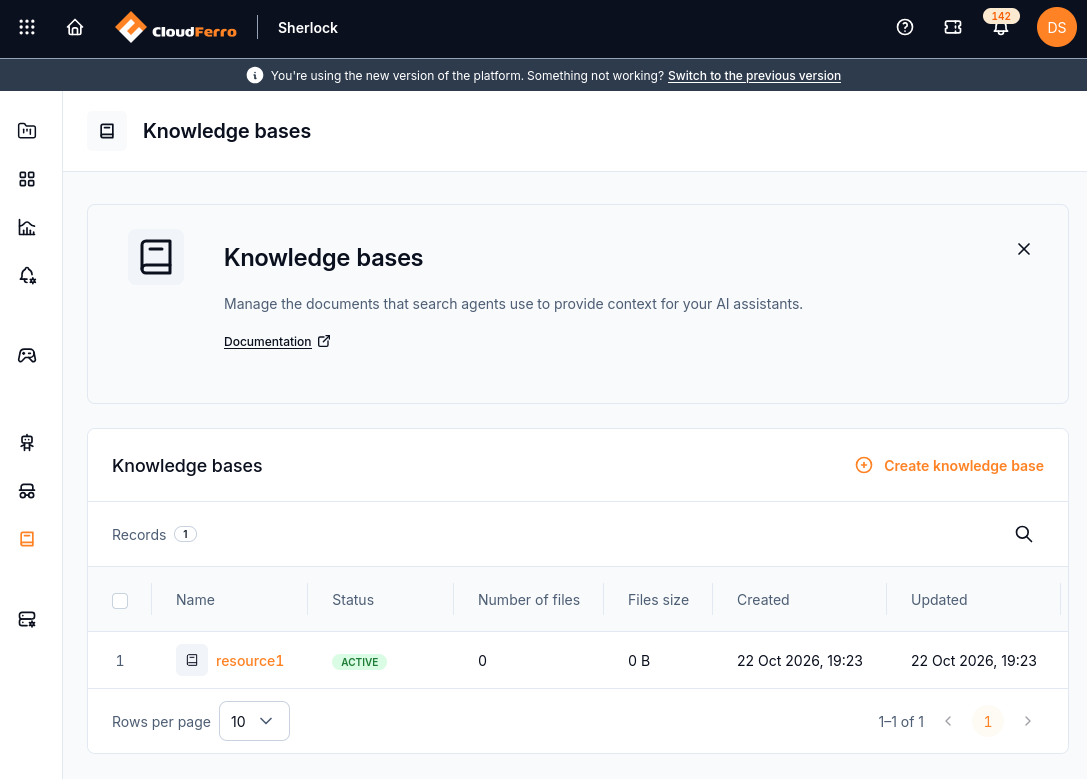Open the projects folder sidebar icon
This screenshot has height=779, width=1087.
tap(27, 130)
